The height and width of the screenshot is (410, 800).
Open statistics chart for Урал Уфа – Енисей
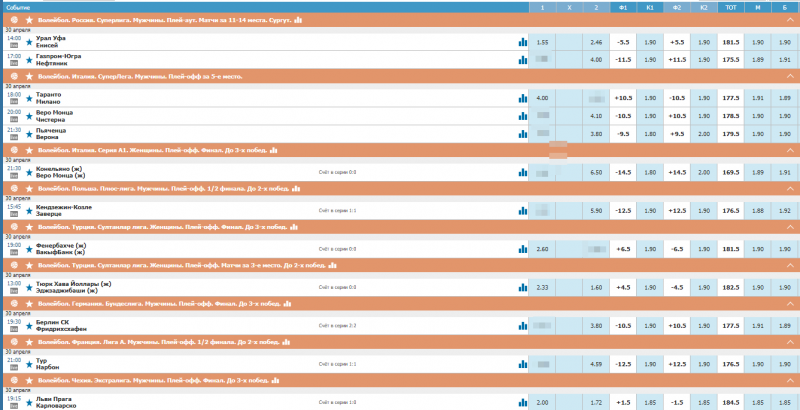[522, 43]
